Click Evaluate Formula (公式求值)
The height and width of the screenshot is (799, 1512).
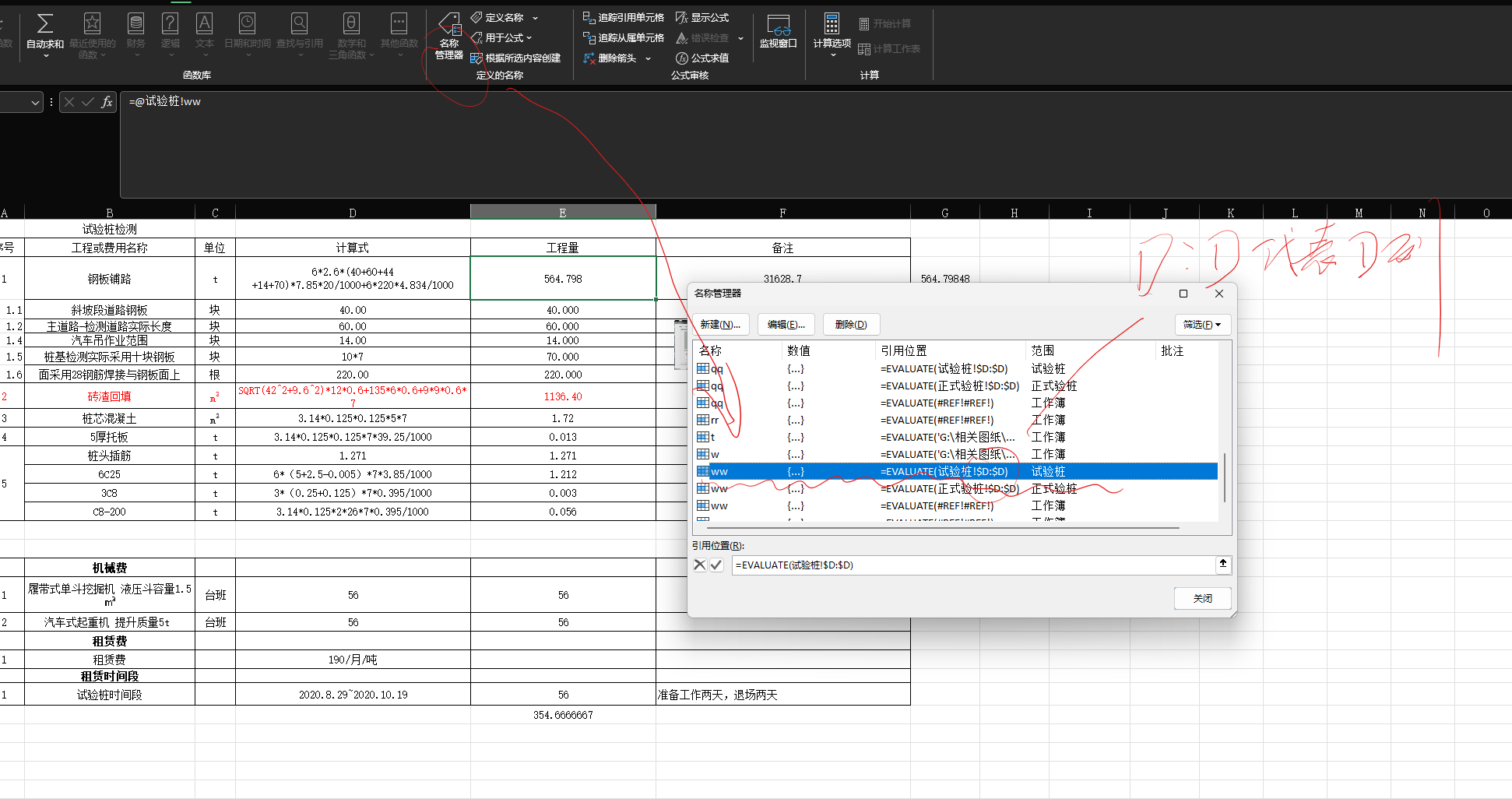(702, 58)
